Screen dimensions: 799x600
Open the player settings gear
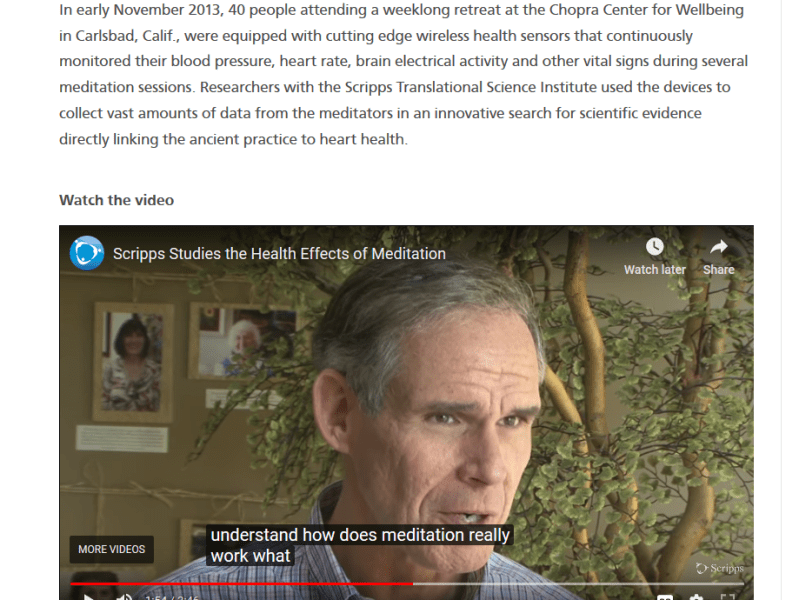click(696, 597)
